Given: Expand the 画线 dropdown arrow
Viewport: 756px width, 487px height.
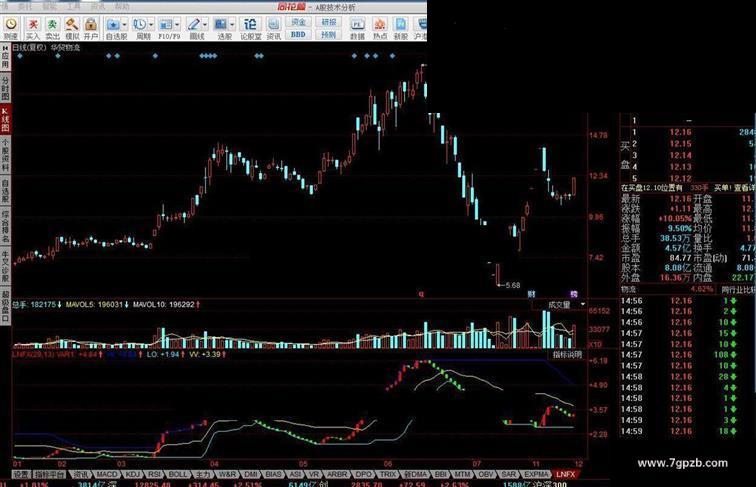Looking at the screenshot, I should [205, 25].
